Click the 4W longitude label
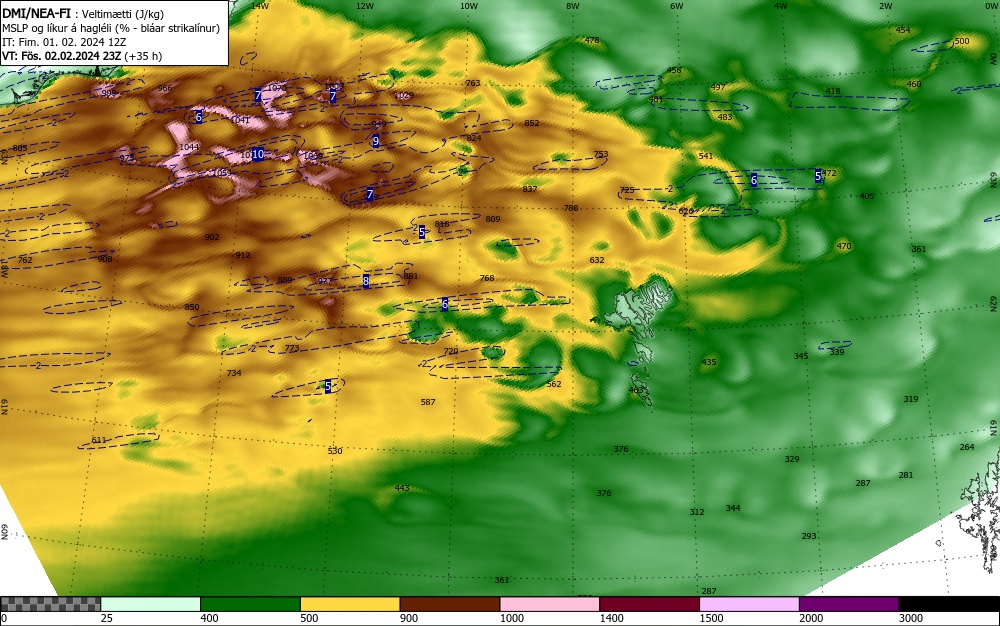This screenshot has width=1000, height=626. 781,6
